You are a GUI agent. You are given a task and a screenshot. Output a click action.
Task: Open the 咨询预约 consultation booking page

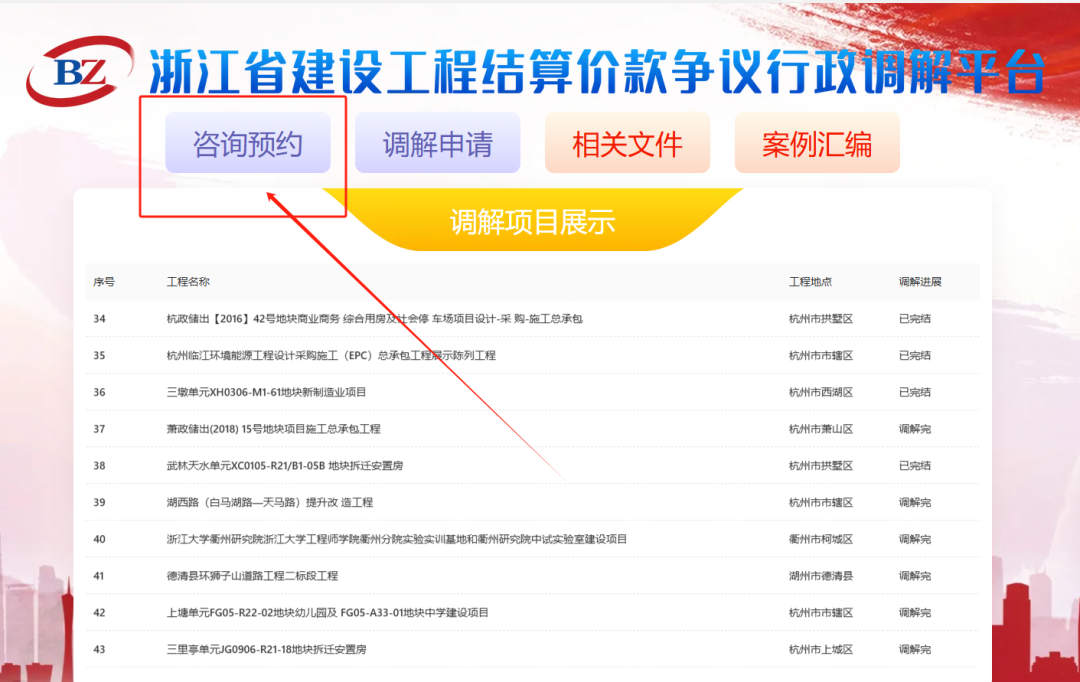tap(248, 141)
